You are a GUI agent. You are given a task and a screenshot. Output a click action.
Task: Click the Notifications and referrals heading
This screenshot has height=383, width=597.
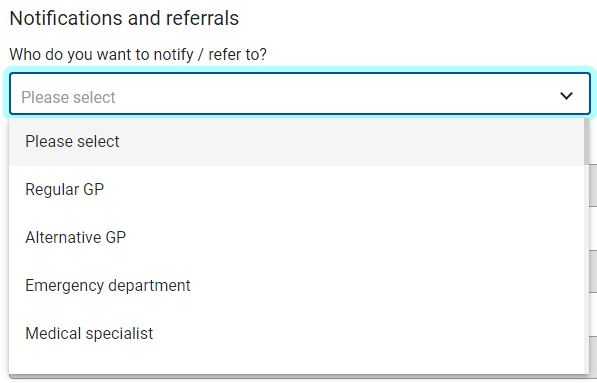pyautogui.click(x=124, y=18)
